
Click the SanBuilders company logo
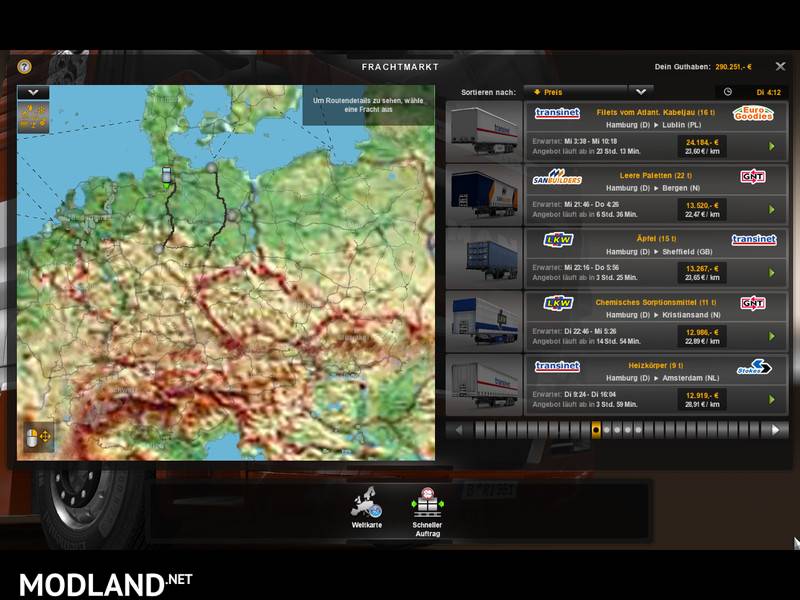click(x=557, y=177)
